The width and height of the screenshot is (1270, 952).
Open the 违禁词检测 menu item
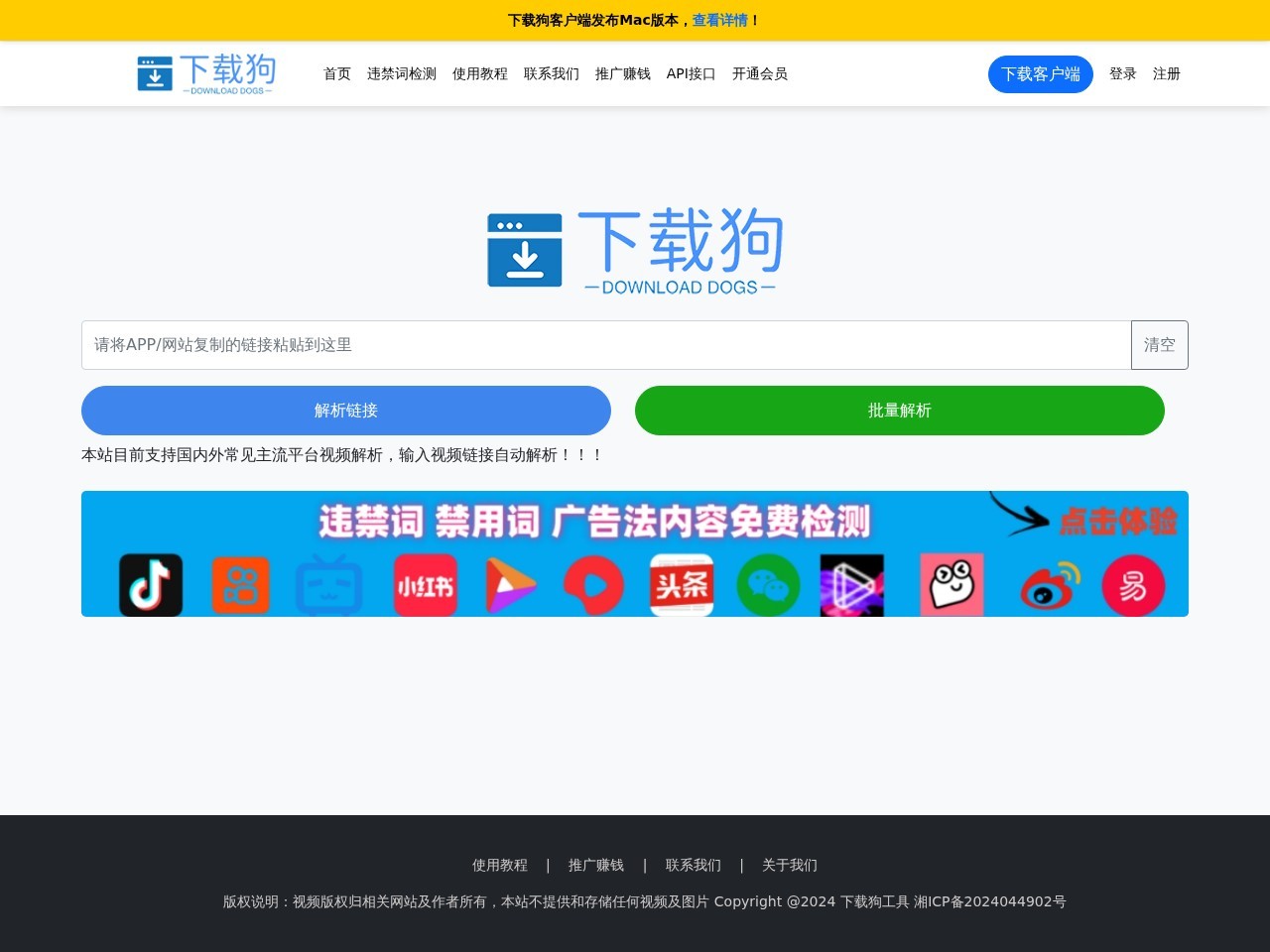click(401, 73)
